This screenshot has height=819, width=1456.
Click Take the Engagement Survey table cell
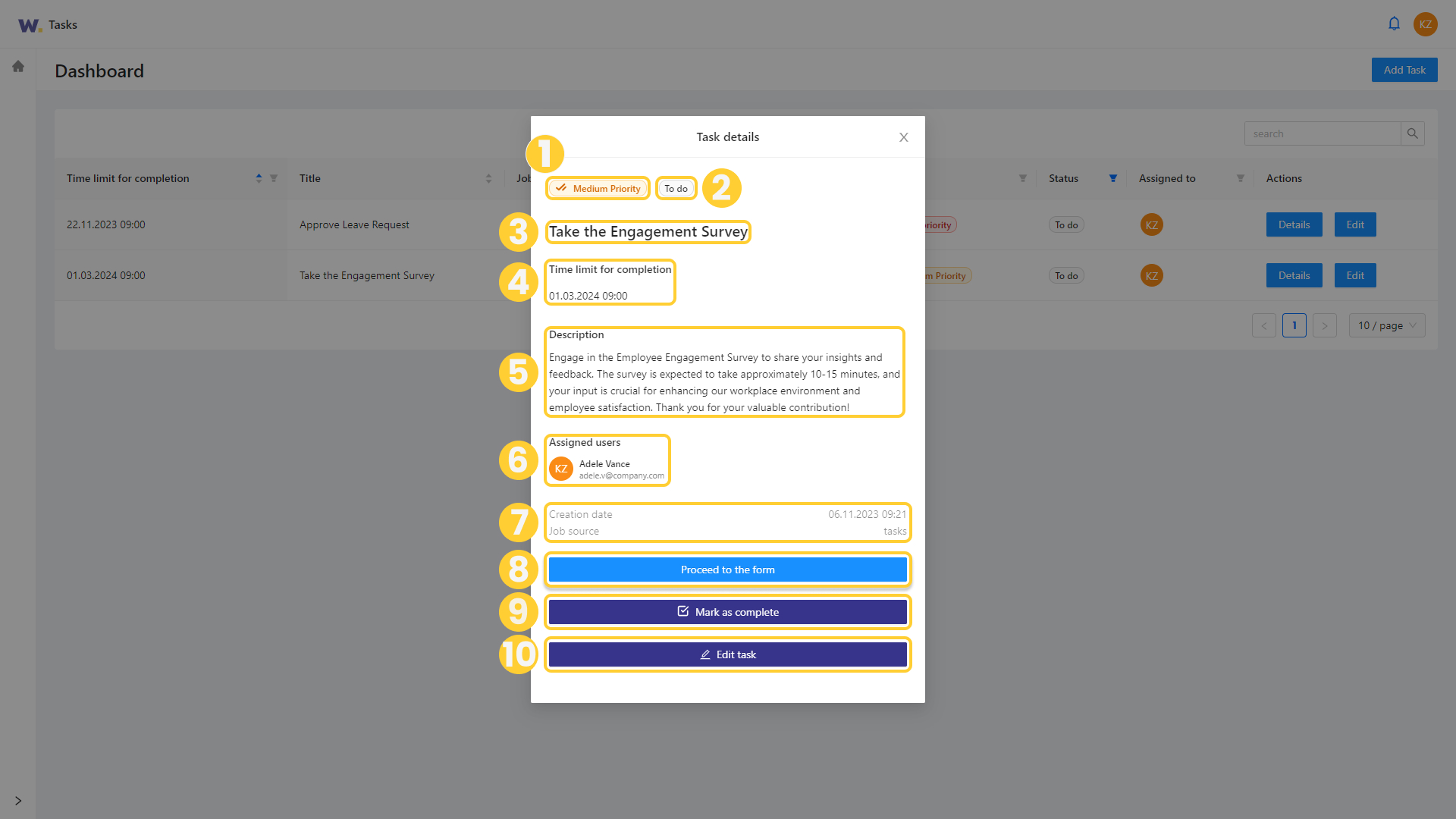click(367, 275)
